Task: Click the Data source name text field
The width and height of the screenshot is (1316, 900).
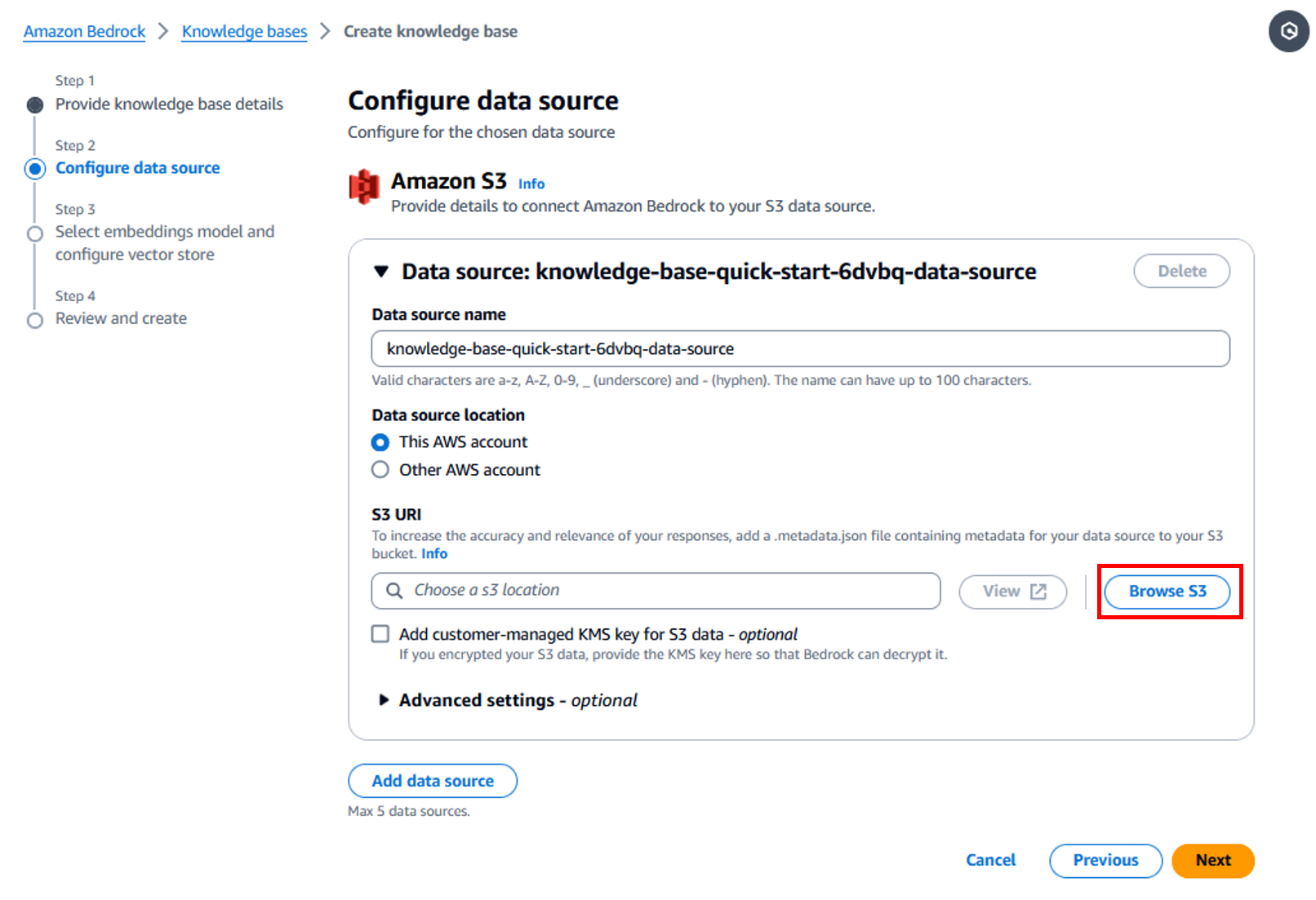Action: (800, 349)
